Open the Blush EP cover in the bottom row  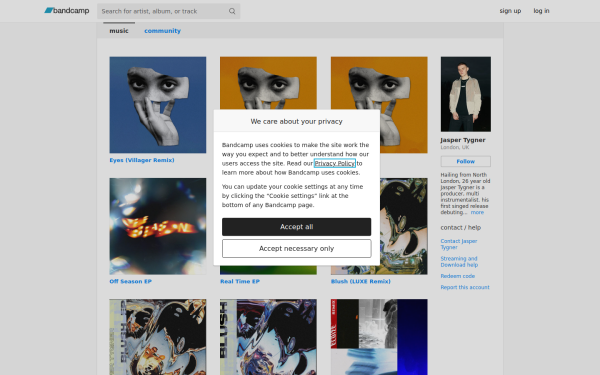click(158, 337)
